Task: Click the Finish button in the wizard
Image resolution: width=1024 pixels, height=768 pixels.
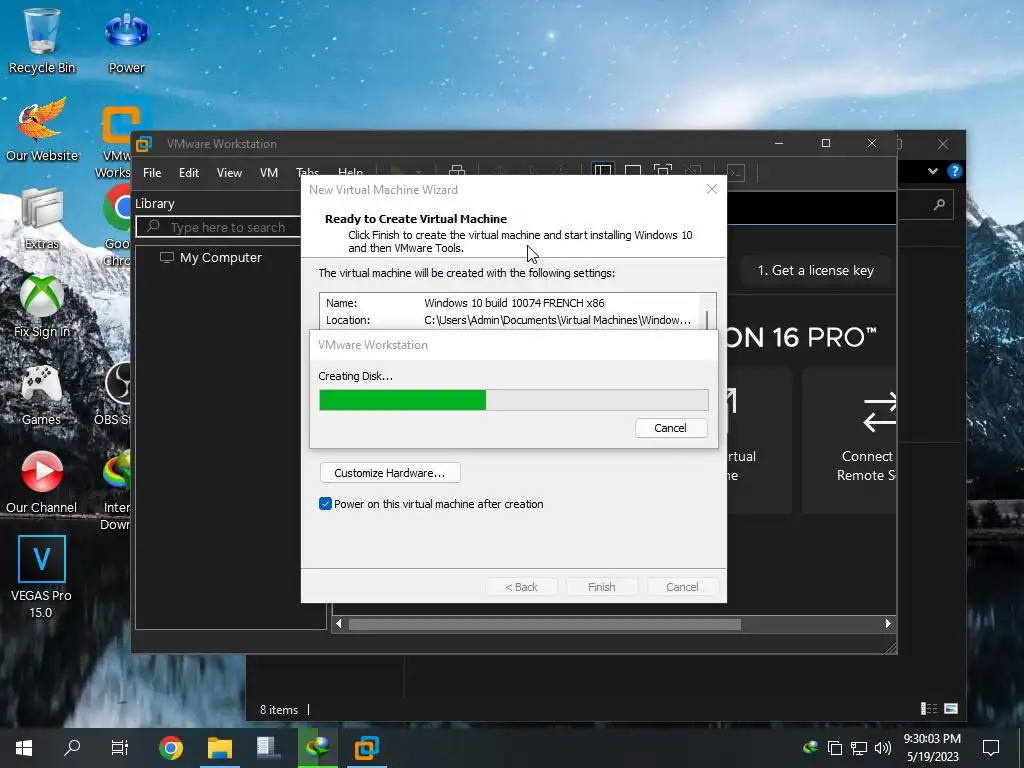Action: (x=601, y=586)
